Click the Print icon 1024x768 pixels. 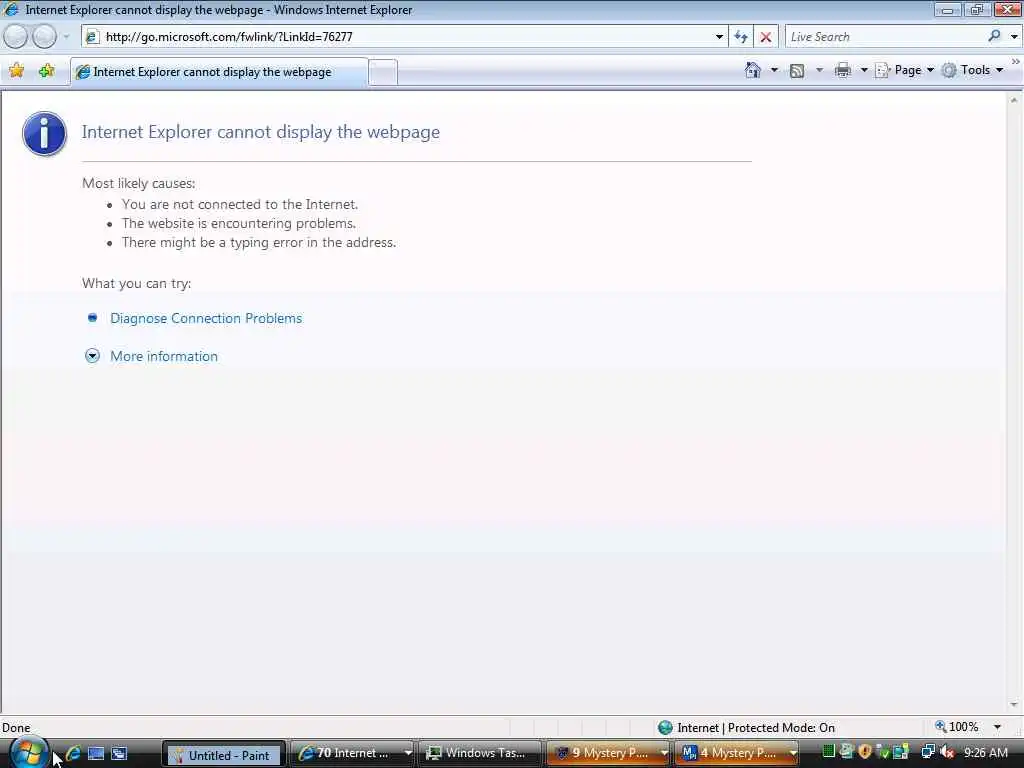click(842, 71)
